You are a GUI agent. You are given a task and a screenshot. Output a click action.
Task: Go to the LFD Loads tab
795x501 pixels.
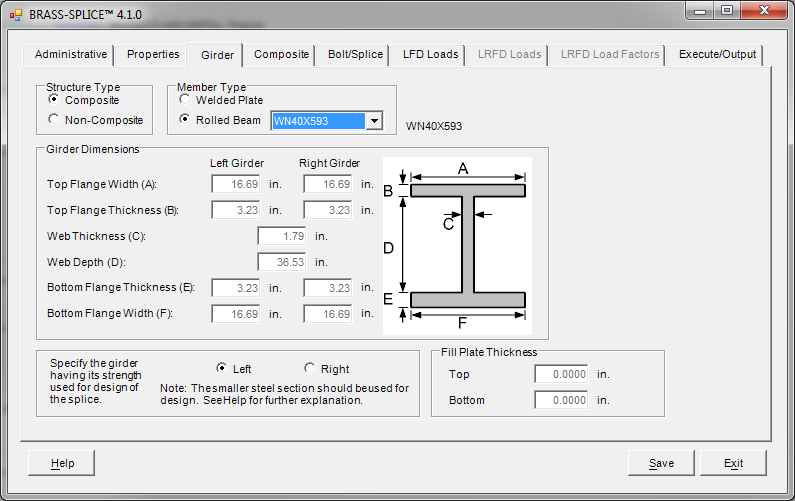pos(429,54)
